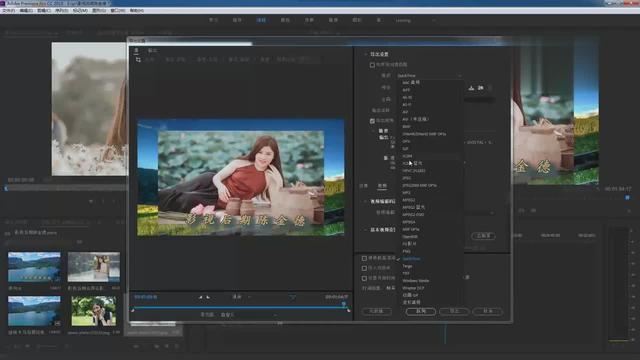Screen dimensions: 640x360
Task: Click the start timecode in export preview
Action: 146,297
